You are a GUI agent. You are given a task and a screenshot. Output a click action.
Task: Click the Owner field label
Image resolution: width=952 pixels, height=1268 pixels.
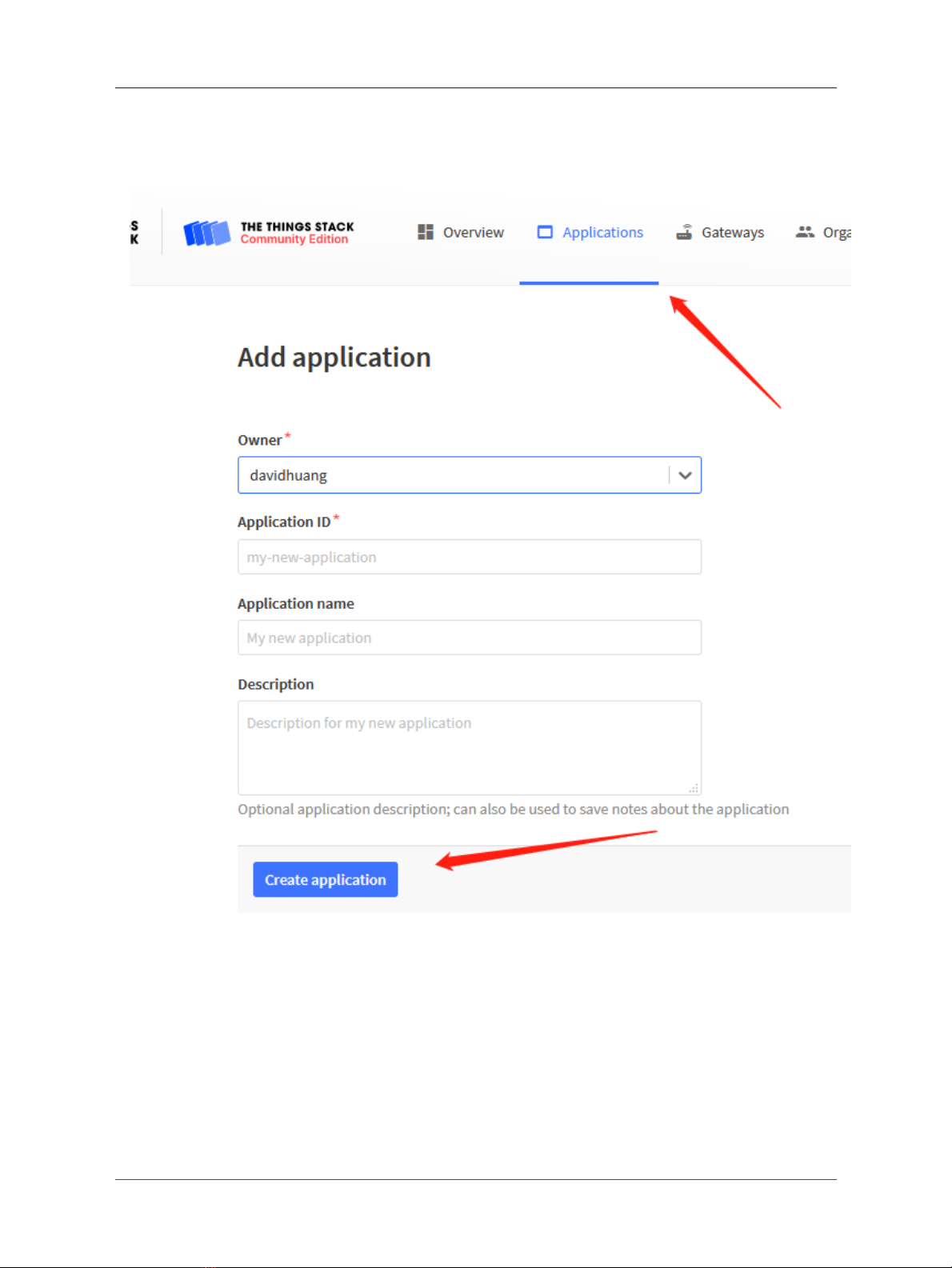click(x=260, y=440)
